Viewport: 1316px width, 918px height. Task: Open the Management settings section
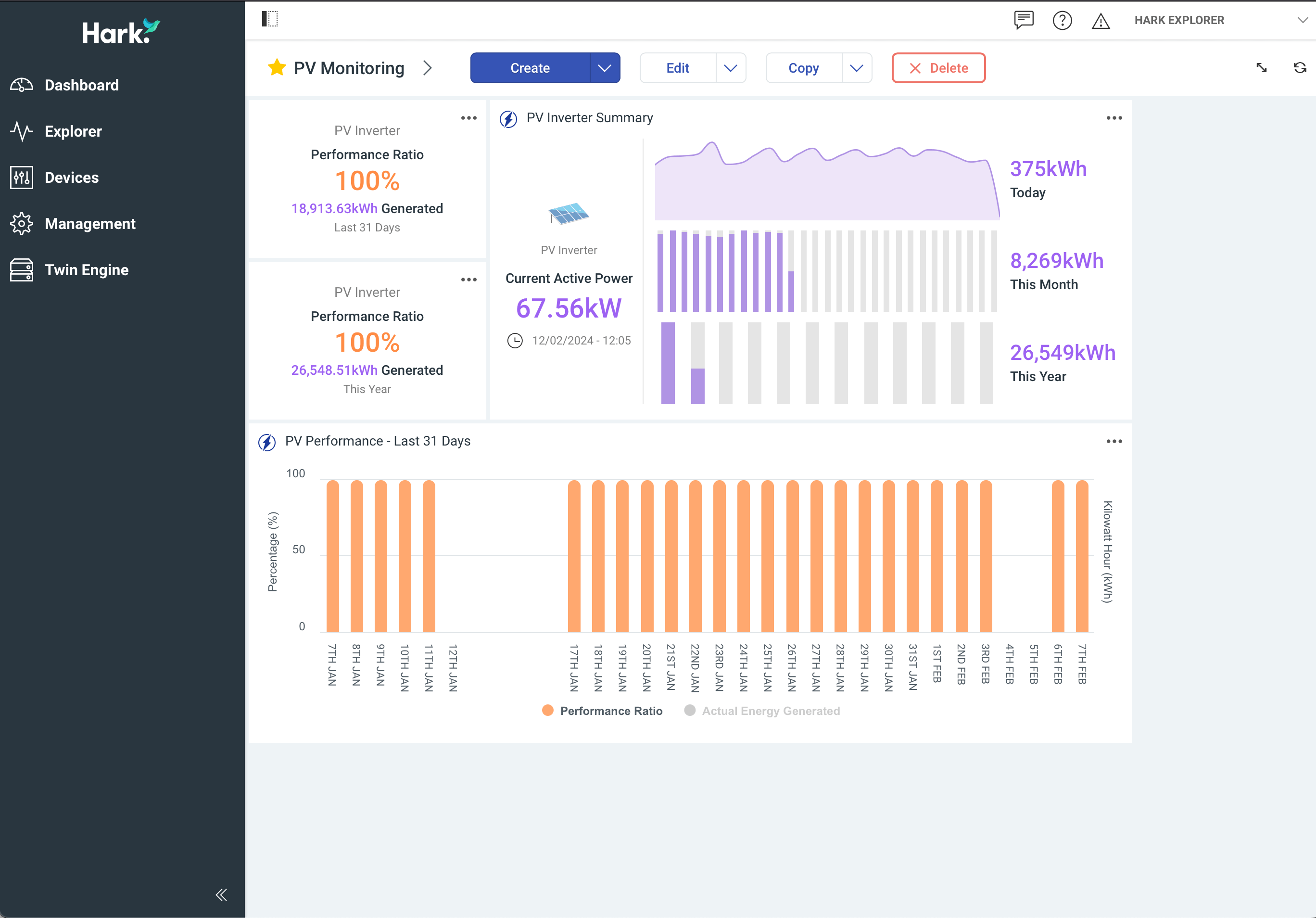[90, 224]
